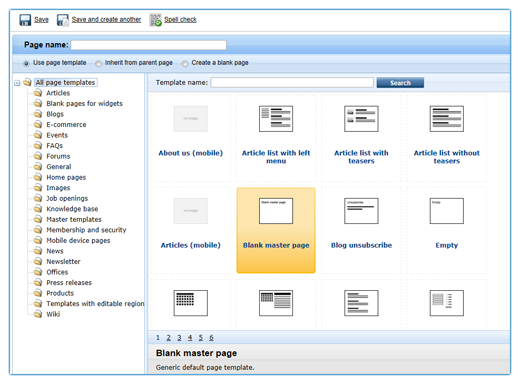Click into the Template name search field
This screenshot has height=384, width=520.
tap(292, 82)
